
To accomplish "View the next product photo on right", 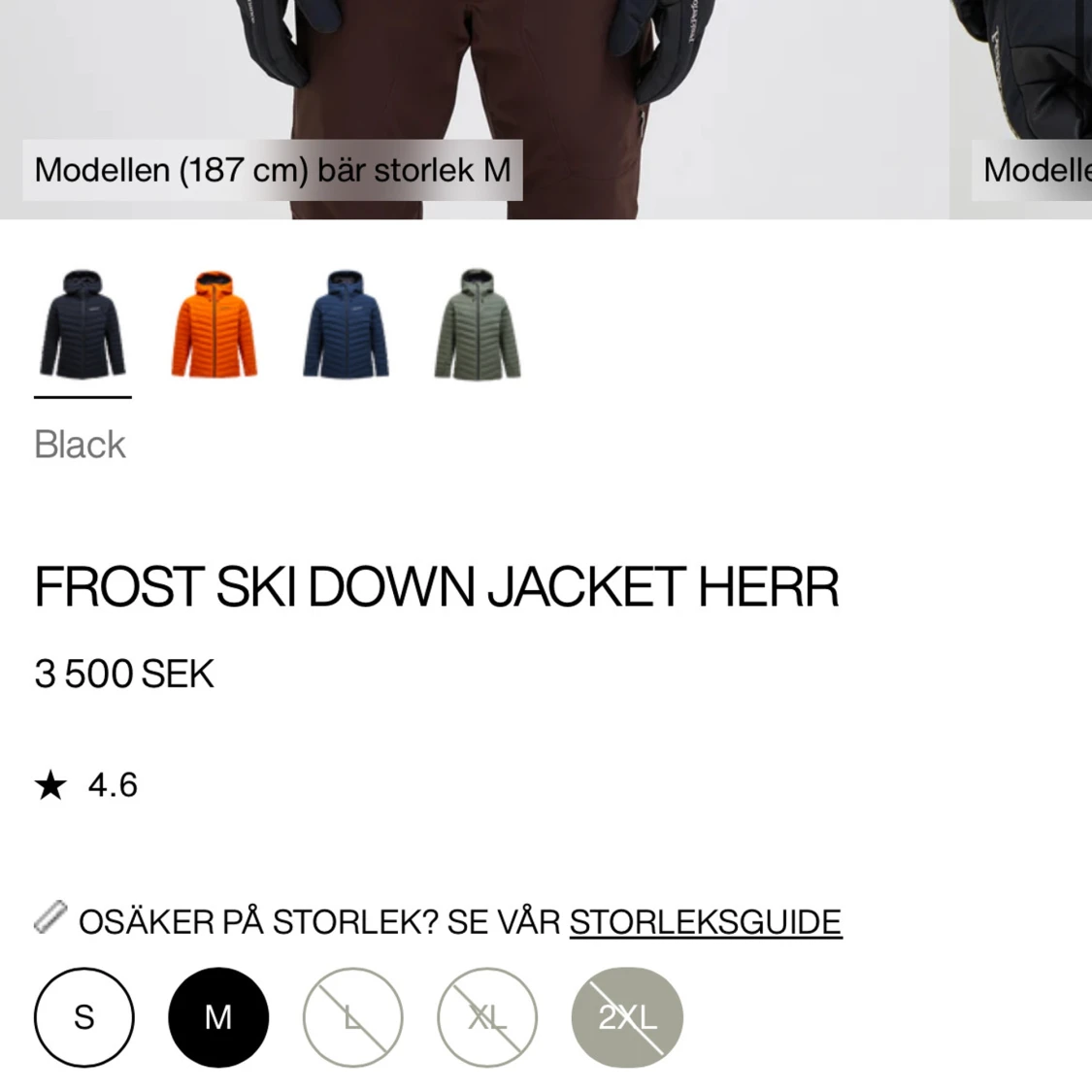I will coord(1022,110).
